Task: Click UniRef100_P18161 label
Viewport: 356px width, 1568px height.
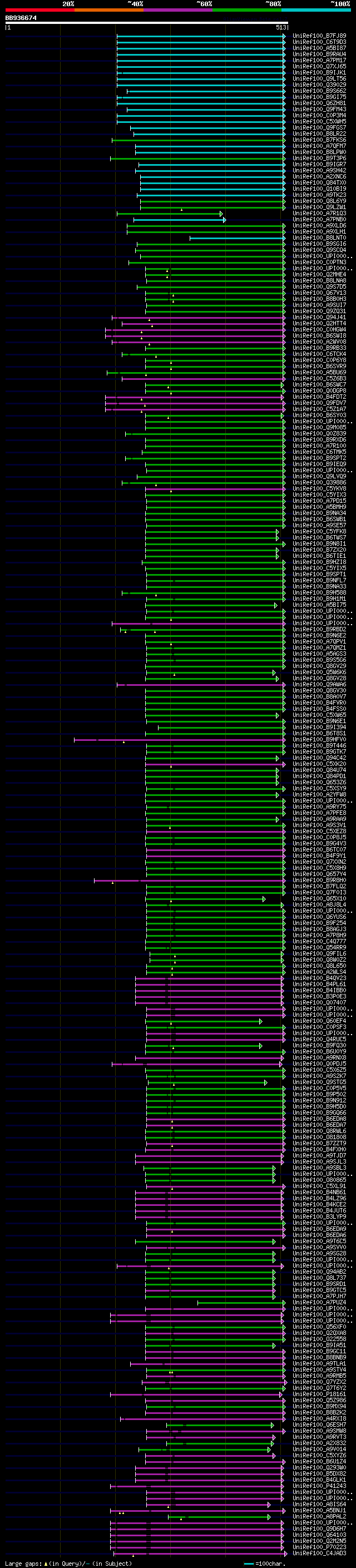Action: 319,1394
